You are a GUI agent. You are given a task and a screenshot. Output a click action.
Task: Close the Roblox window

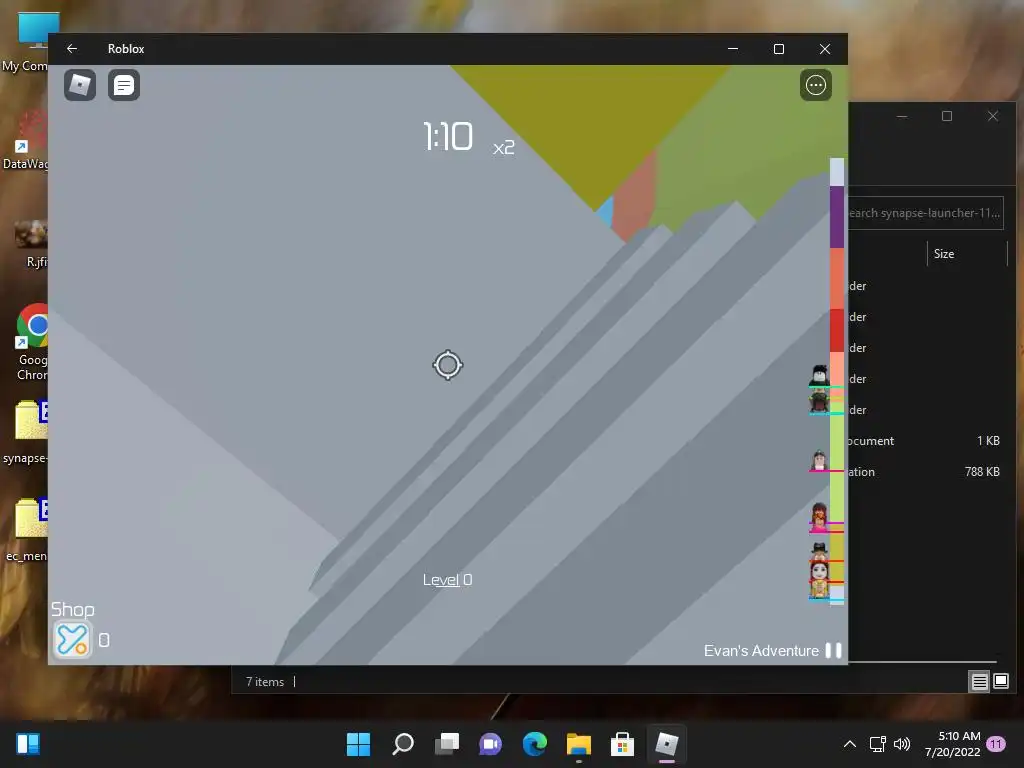point(825,49)
